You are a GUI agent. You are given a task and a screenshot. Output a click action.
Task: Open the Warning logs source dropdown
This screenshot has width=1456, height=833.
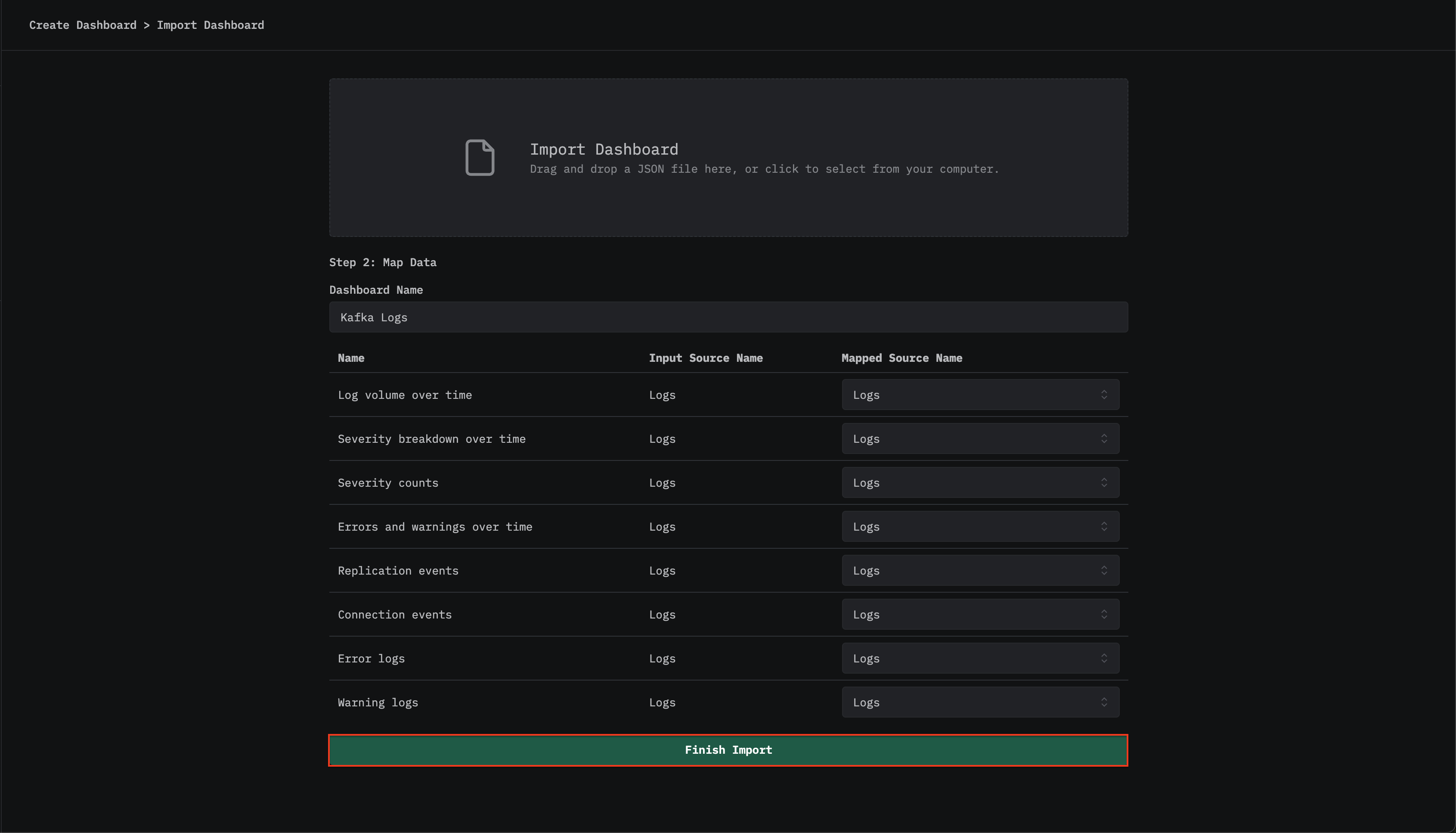pos(980,702)
